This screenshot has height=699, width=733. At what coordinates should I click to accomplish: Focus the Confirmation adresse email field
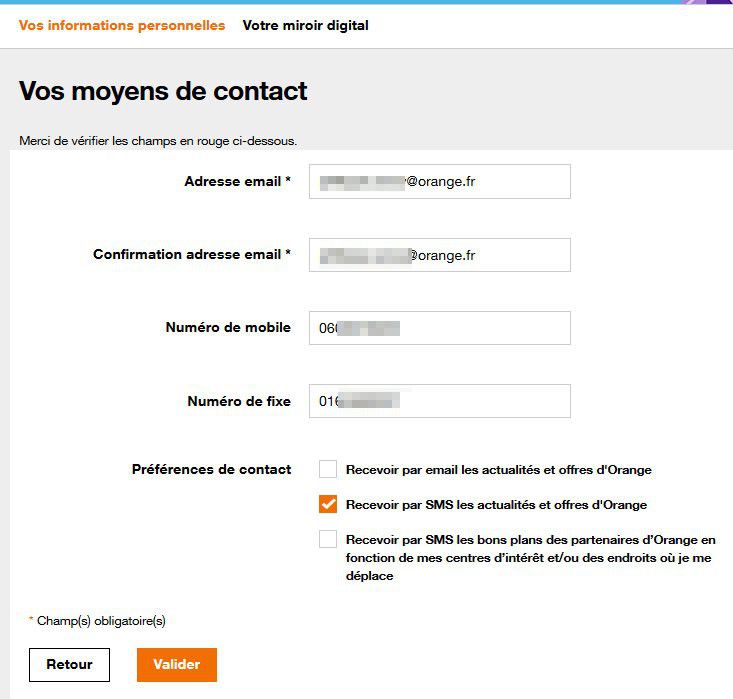[x=439, y=255]
